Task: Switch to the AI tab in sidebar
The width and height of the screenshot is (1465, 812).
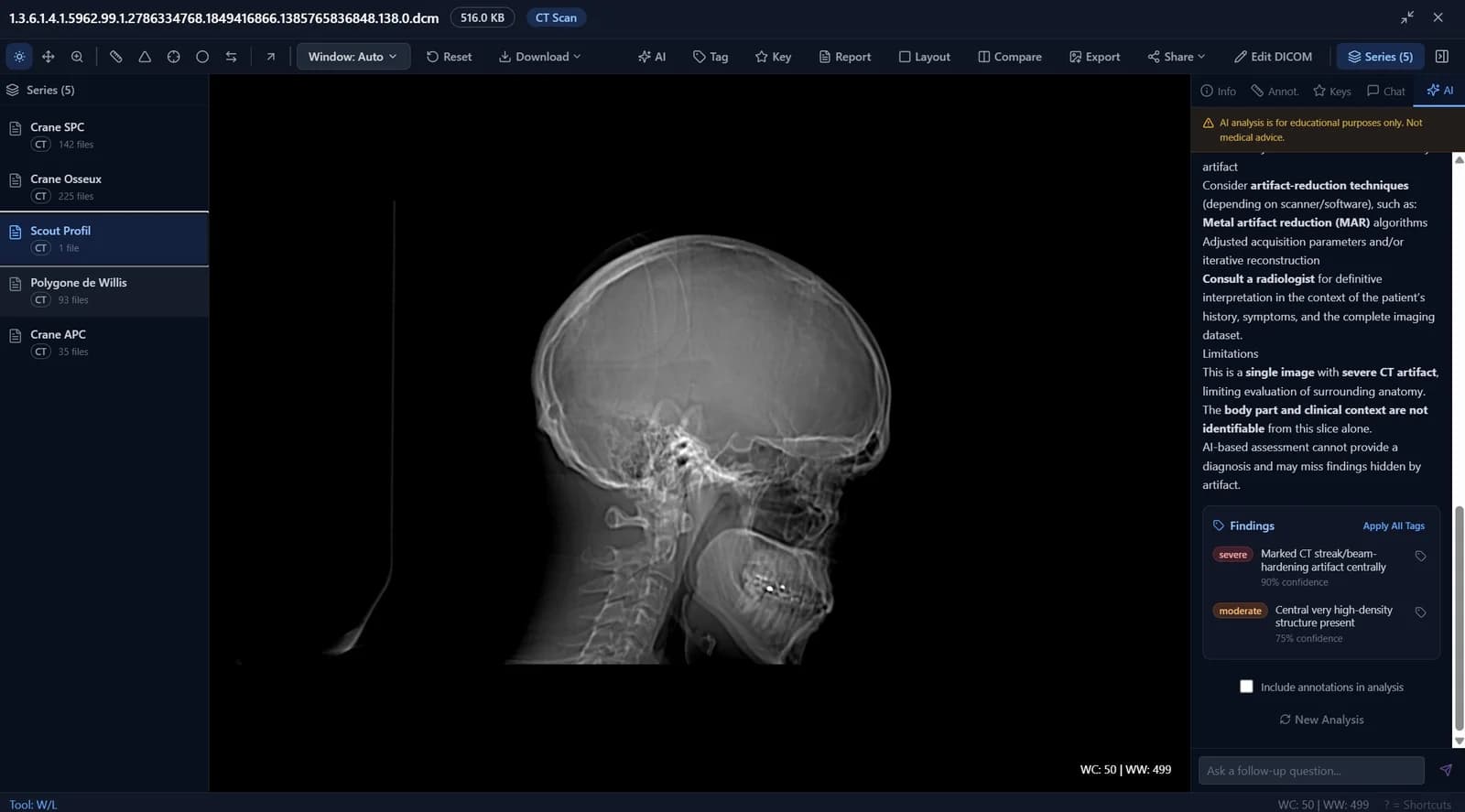Action: [x=1439, y=91]
